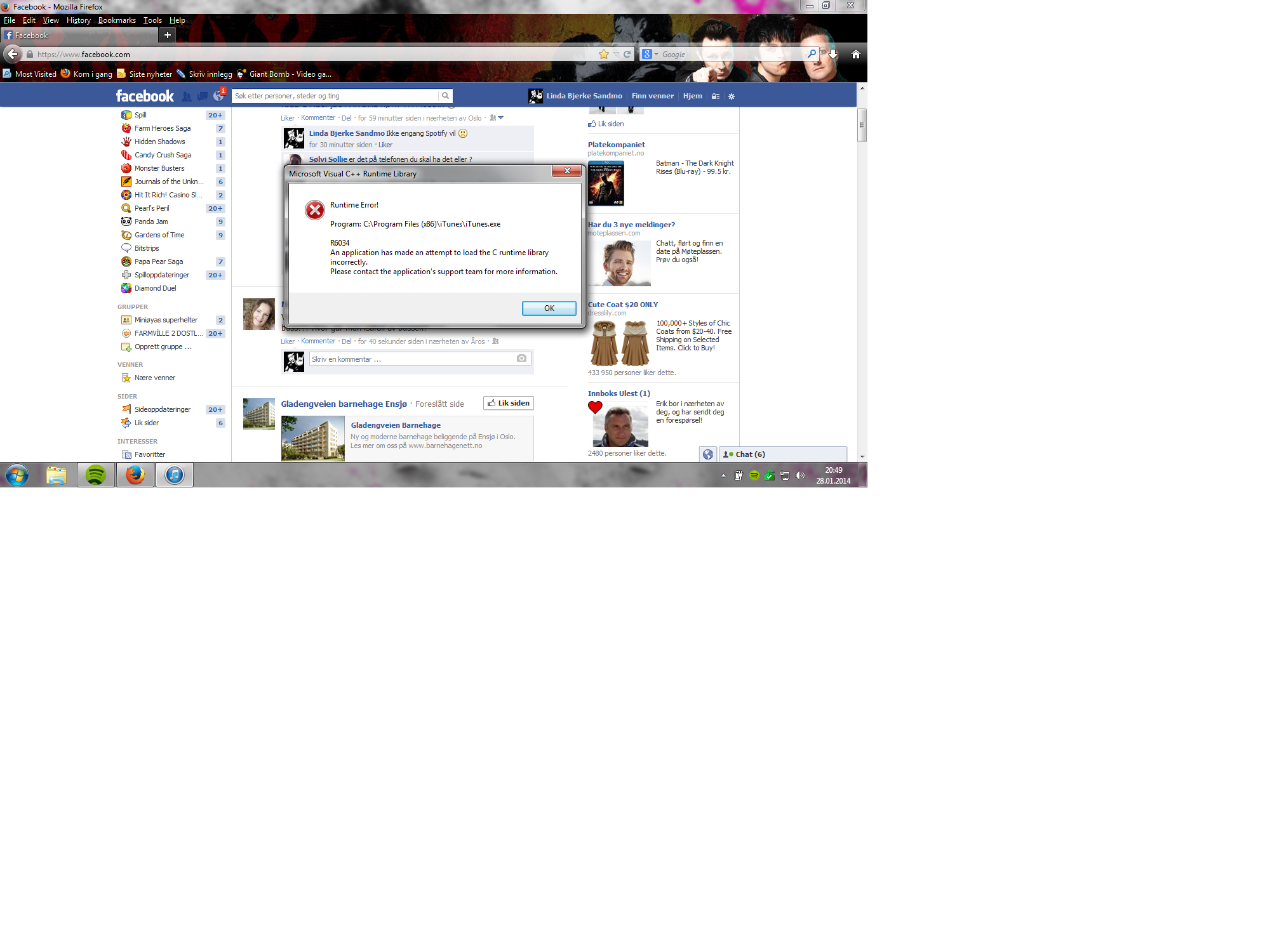Open a new tab with the plus button
Screen dimensions: 1270x952
[167, 36]
